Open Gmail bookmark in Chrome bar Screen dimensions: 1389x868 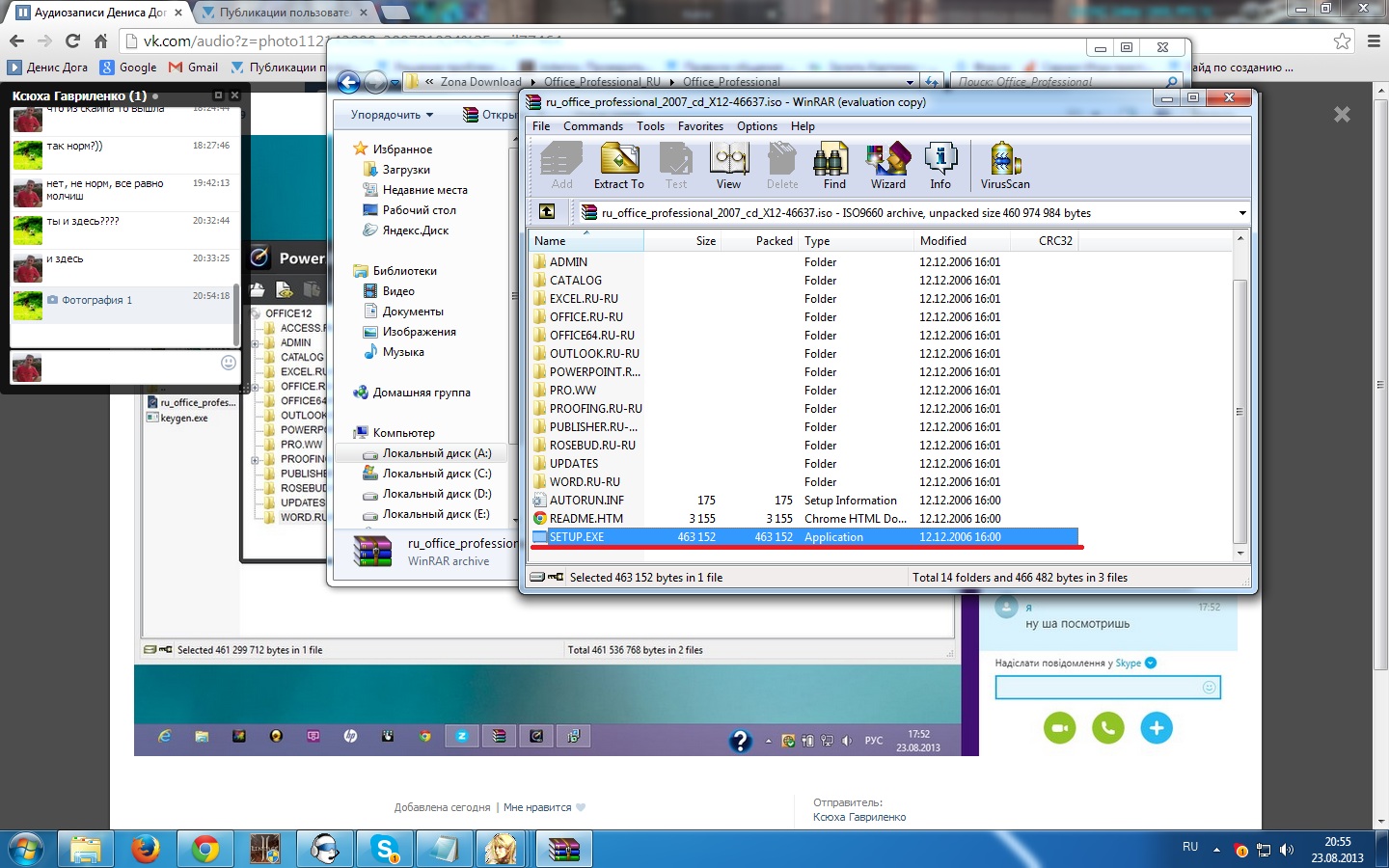[x=194, y=68]
